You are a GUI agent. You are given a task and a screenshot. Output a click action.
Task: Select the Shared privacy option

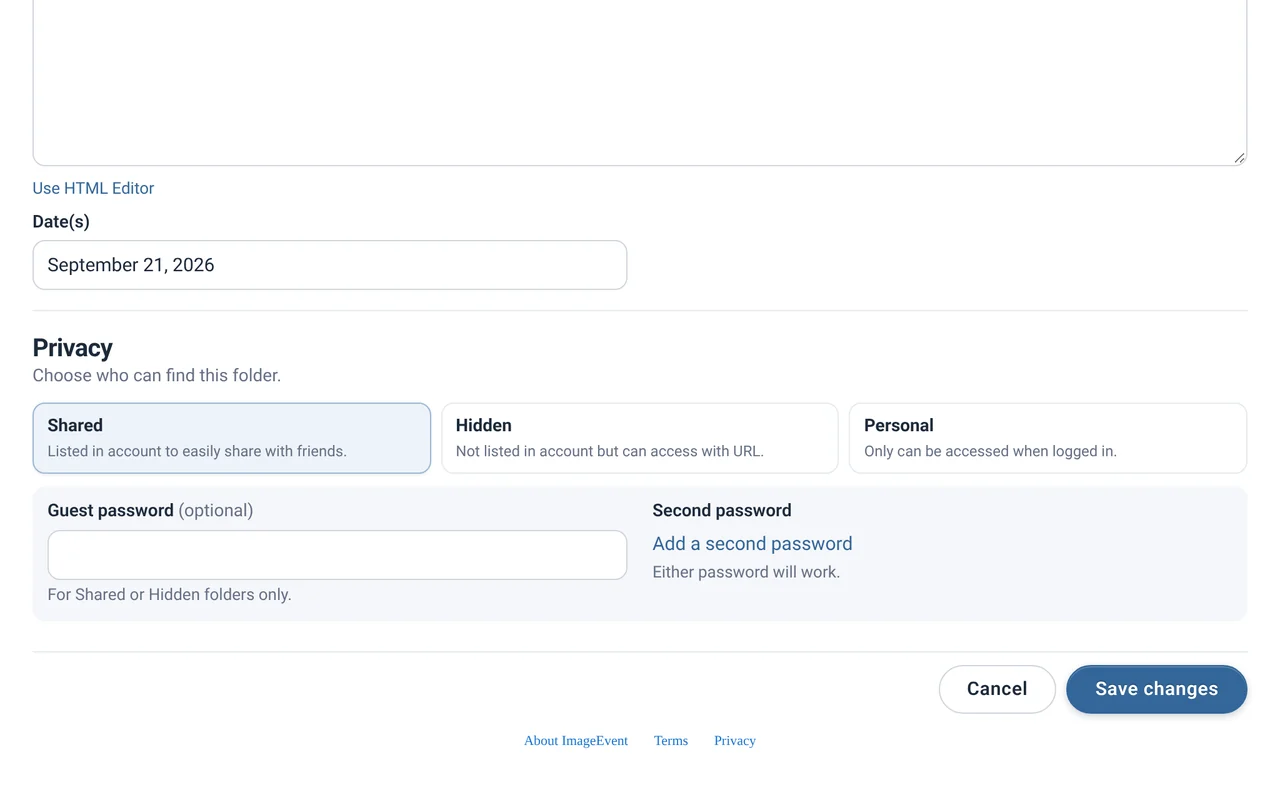[232, 438]
